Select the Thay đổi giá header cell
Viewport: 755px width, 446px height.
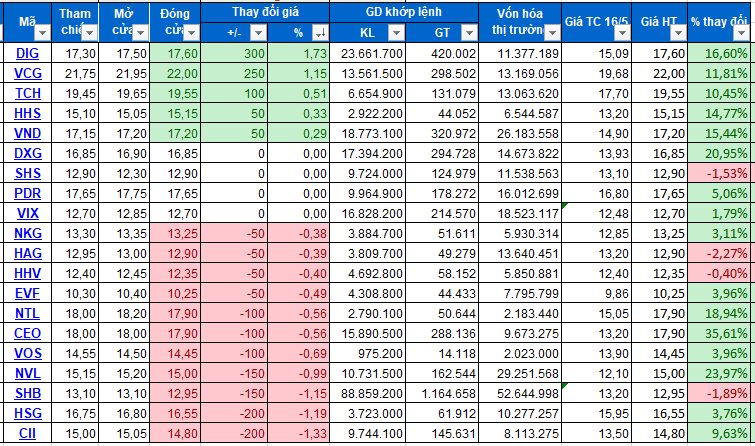[x=265, y=13]
